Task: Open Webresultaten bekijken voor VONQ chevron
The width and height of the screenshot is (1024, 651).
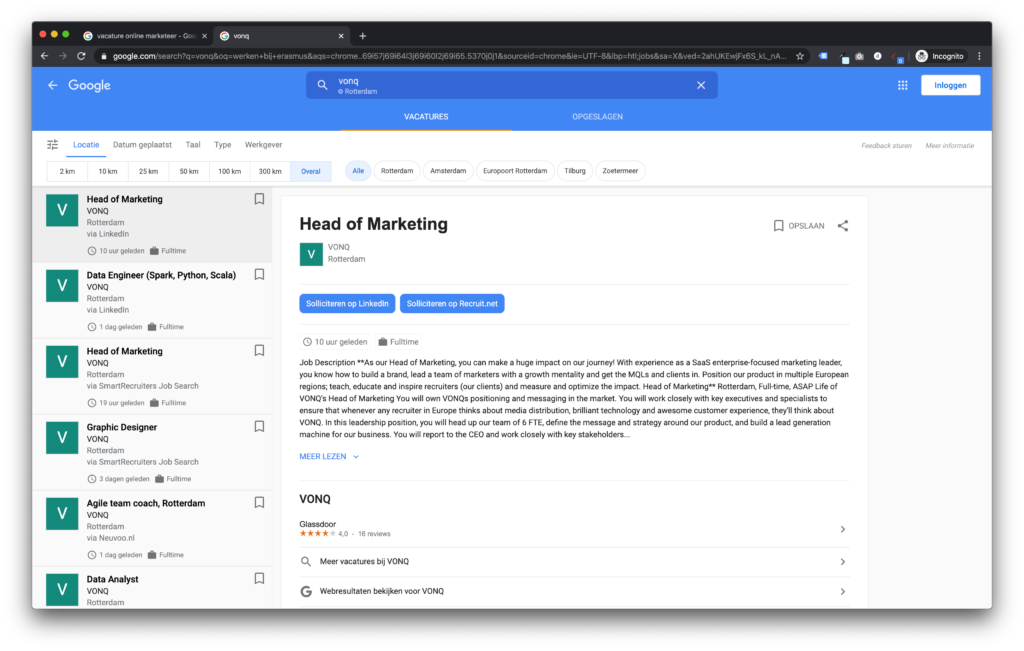Action: point(842,591)
